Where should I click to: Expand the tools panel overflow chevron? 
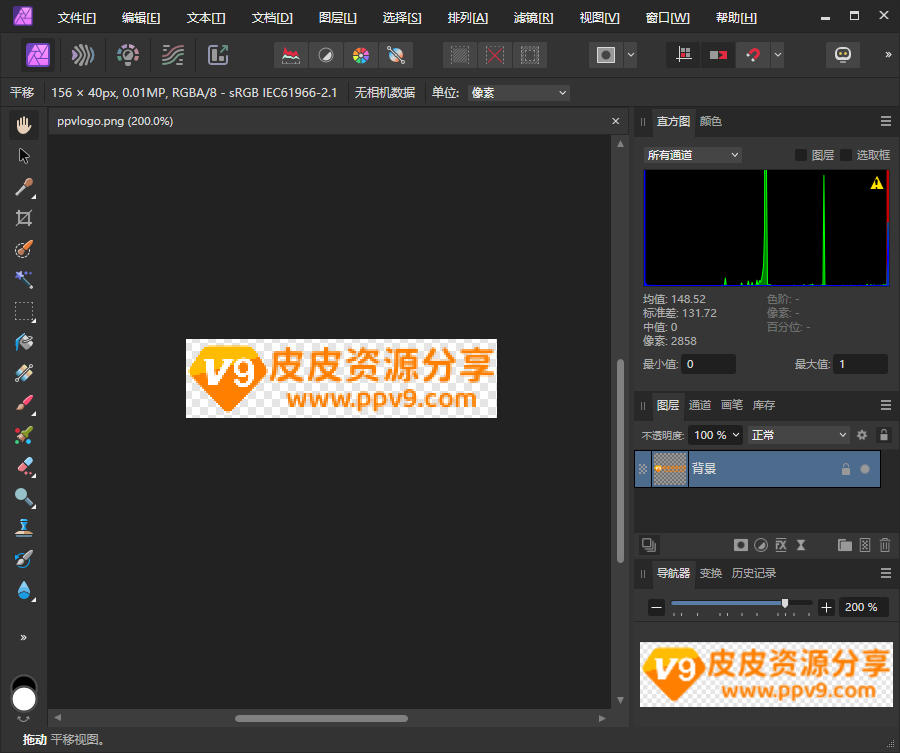coord(24,637)
